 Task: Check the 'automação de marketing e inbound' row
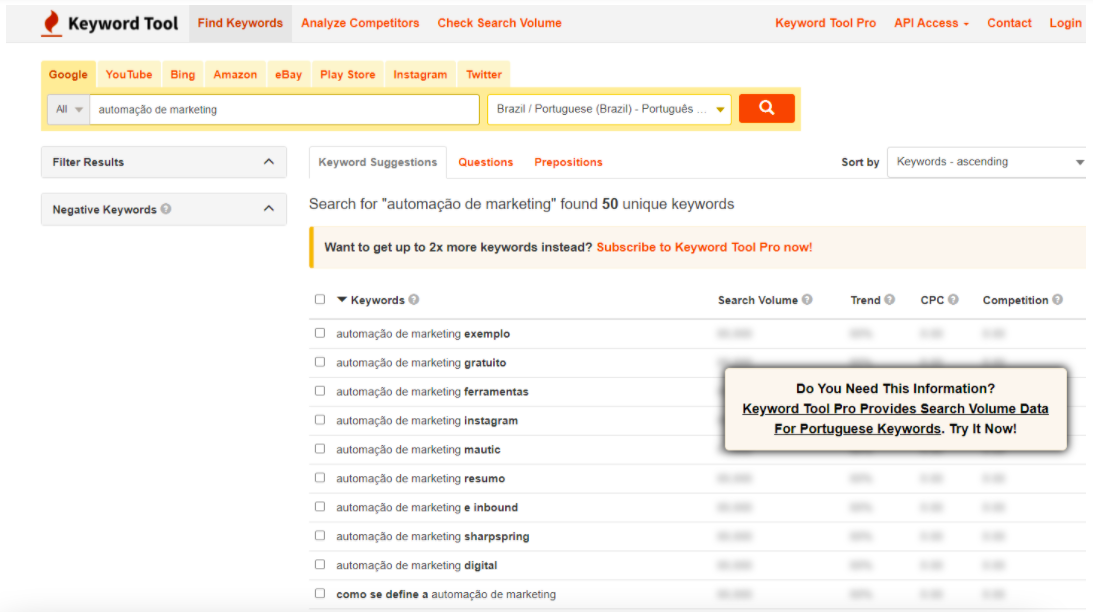pyautogui.click(x=320, y=507)
